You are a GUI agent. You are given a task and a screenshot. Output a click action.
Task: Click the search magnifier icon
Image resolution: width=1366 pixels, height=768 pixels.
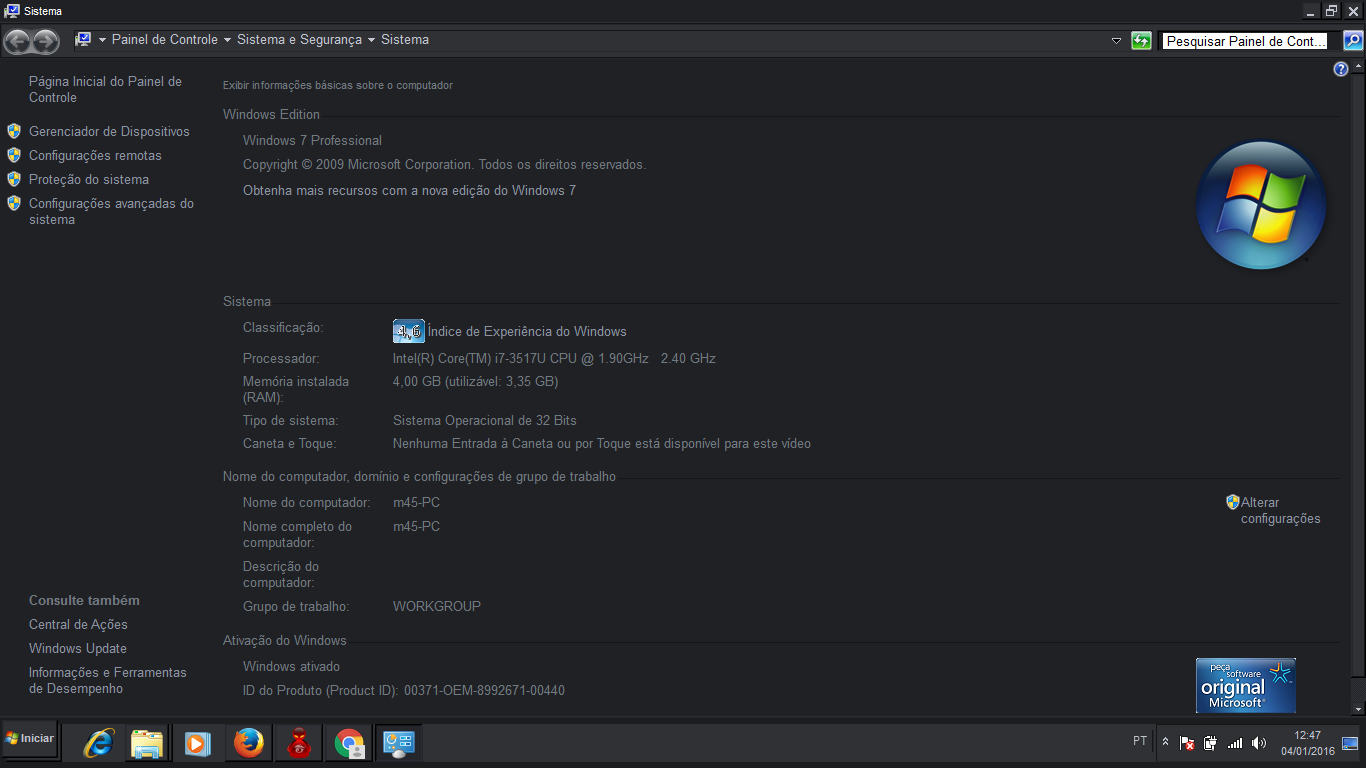coord(1352,41)
